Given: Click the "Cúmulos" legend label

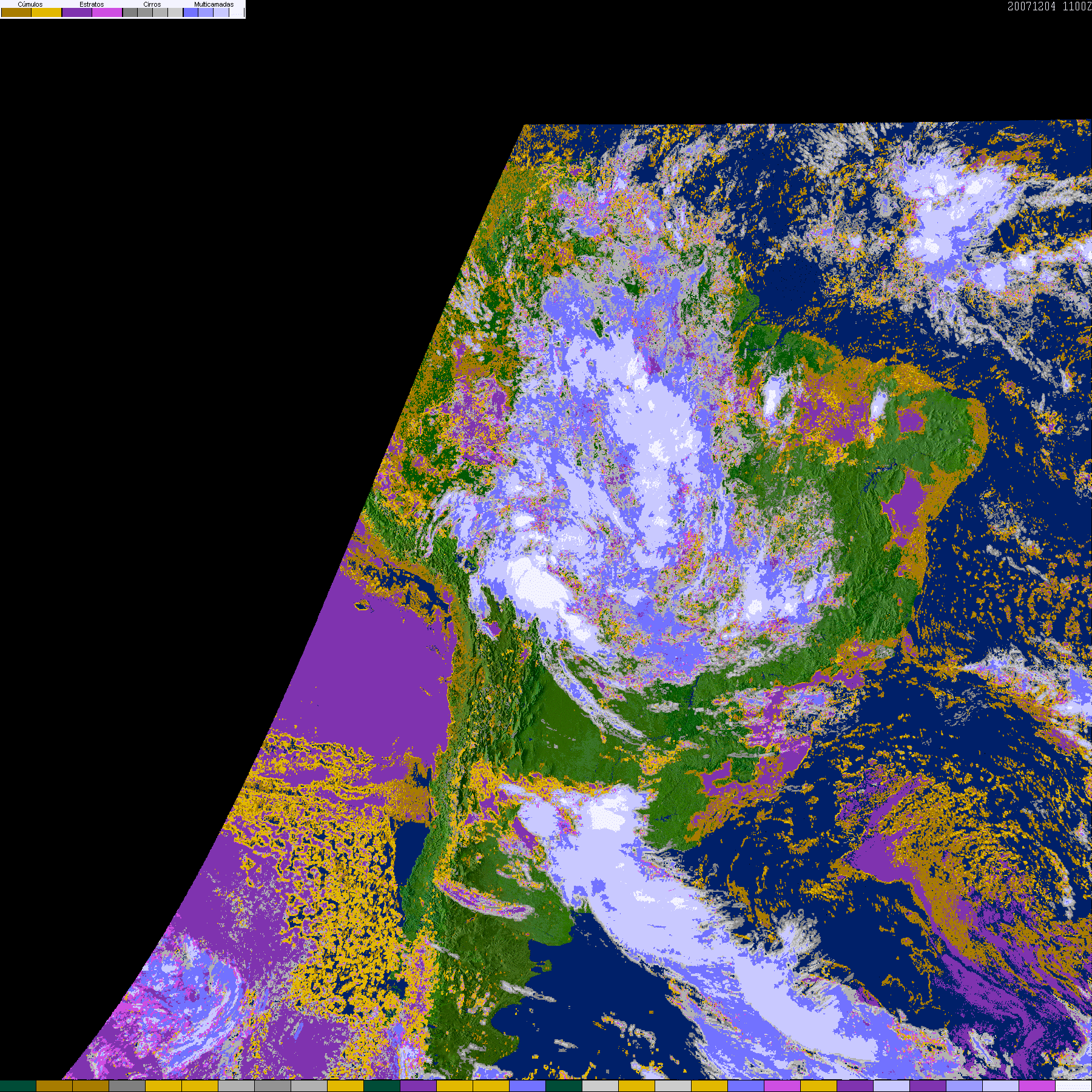Looking at the screenshot, I should pos(30,4).
